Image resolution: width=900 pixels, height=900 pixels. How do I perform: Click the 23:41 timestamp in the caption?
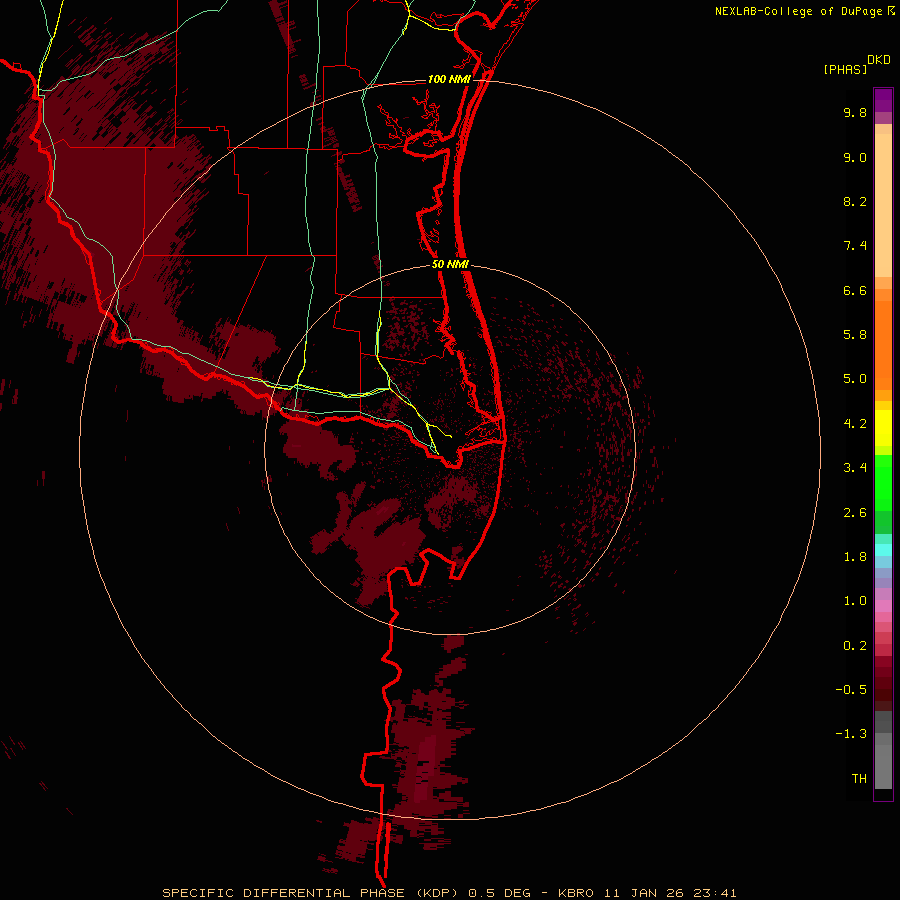tap(716, 893)
